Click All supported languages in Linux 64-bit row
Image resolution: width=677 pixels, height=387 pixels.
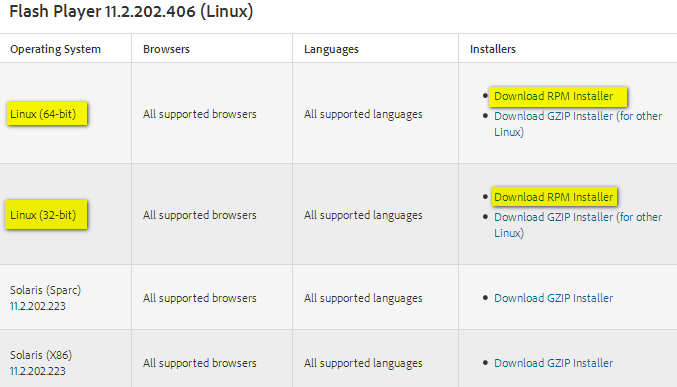(363, 114)
